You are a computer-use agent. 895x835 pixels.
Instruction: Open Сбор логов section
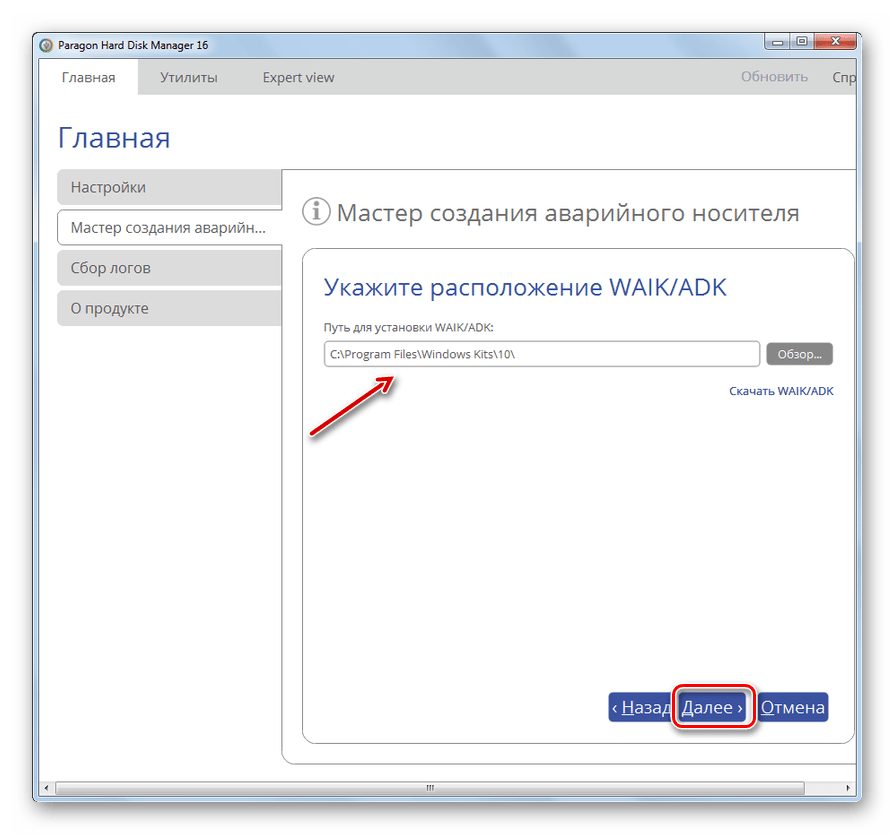pyautogui.click(x=168, y=268)
